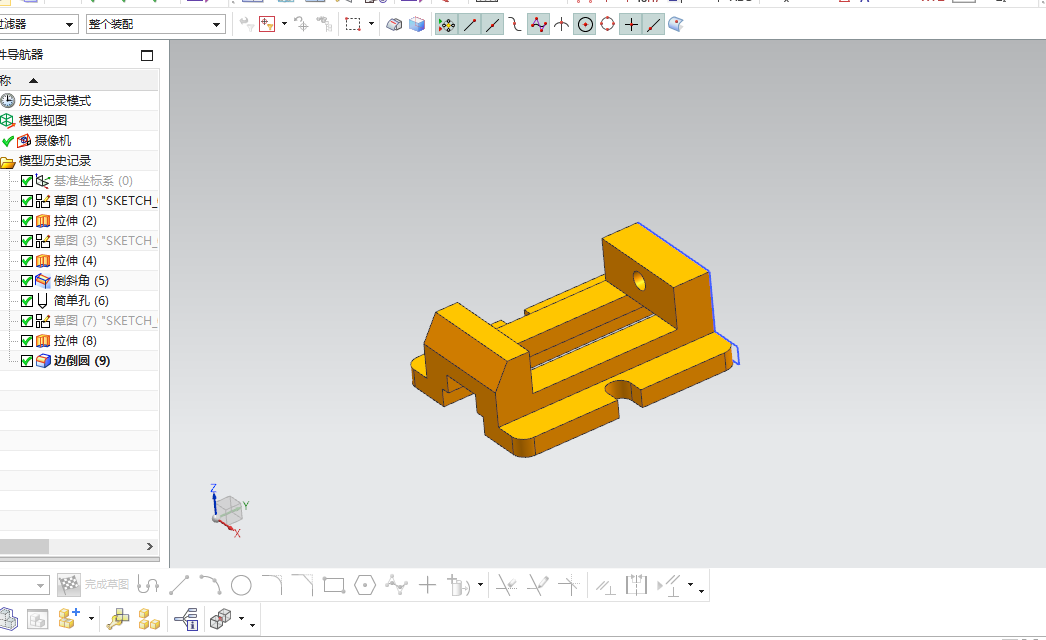Image resolution: width=1046 pixels, height=640 pixels.
Task: Select 摄像机 node in navigator
Action: [x=53, y=141]
